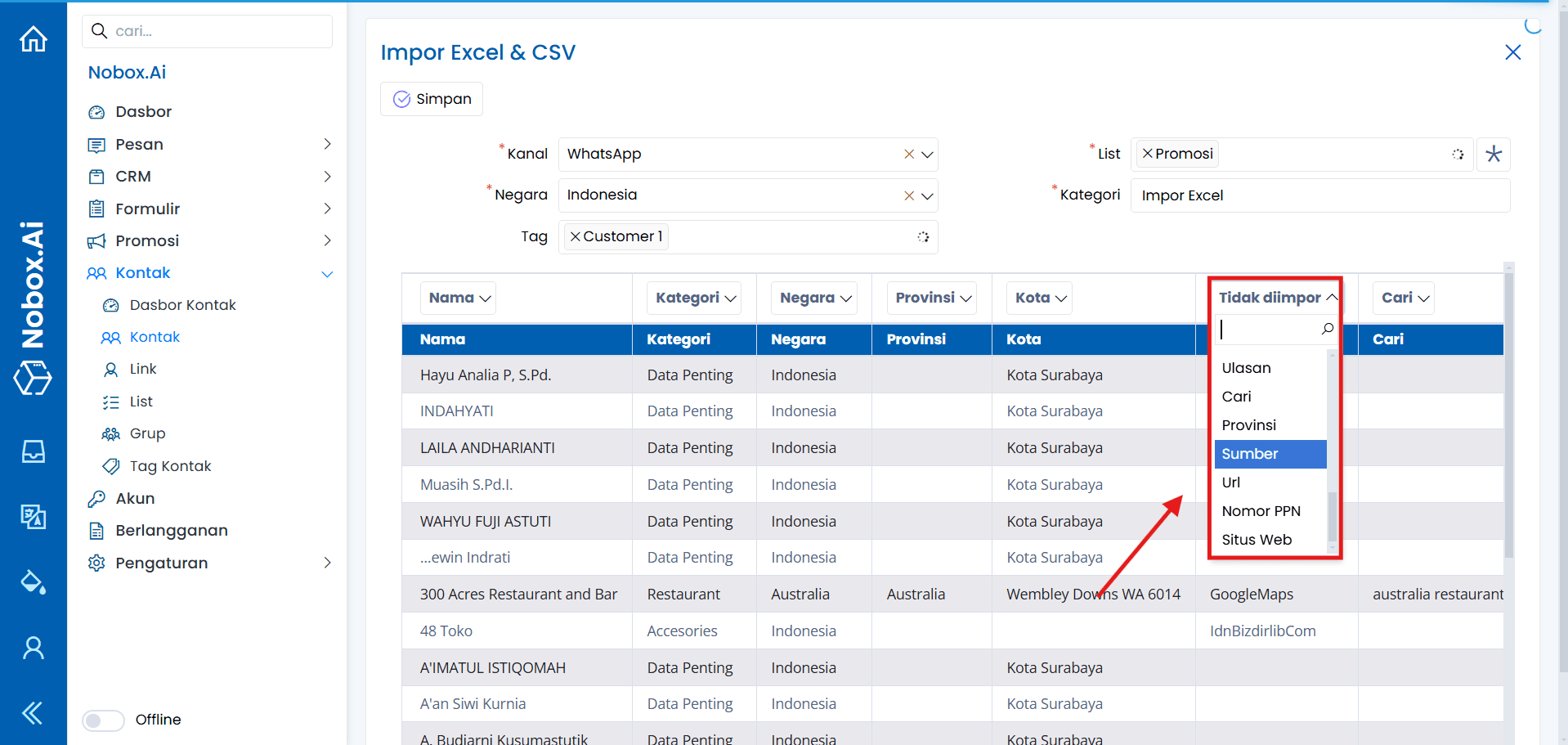The width and height of the screenshot is (1568, 745).
Task: Click the translation icon in the blue sidebar
Action: pyautogui.click(x=33, y=517)
